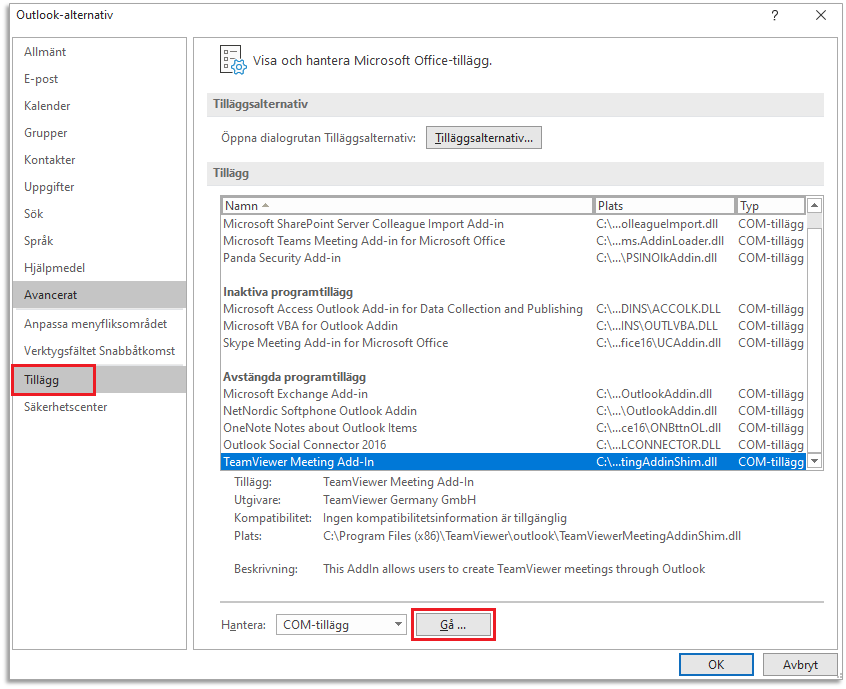Open Säkerhetscenter options
Viewport: 846px width, 689px height.
[x=99, y=407]
